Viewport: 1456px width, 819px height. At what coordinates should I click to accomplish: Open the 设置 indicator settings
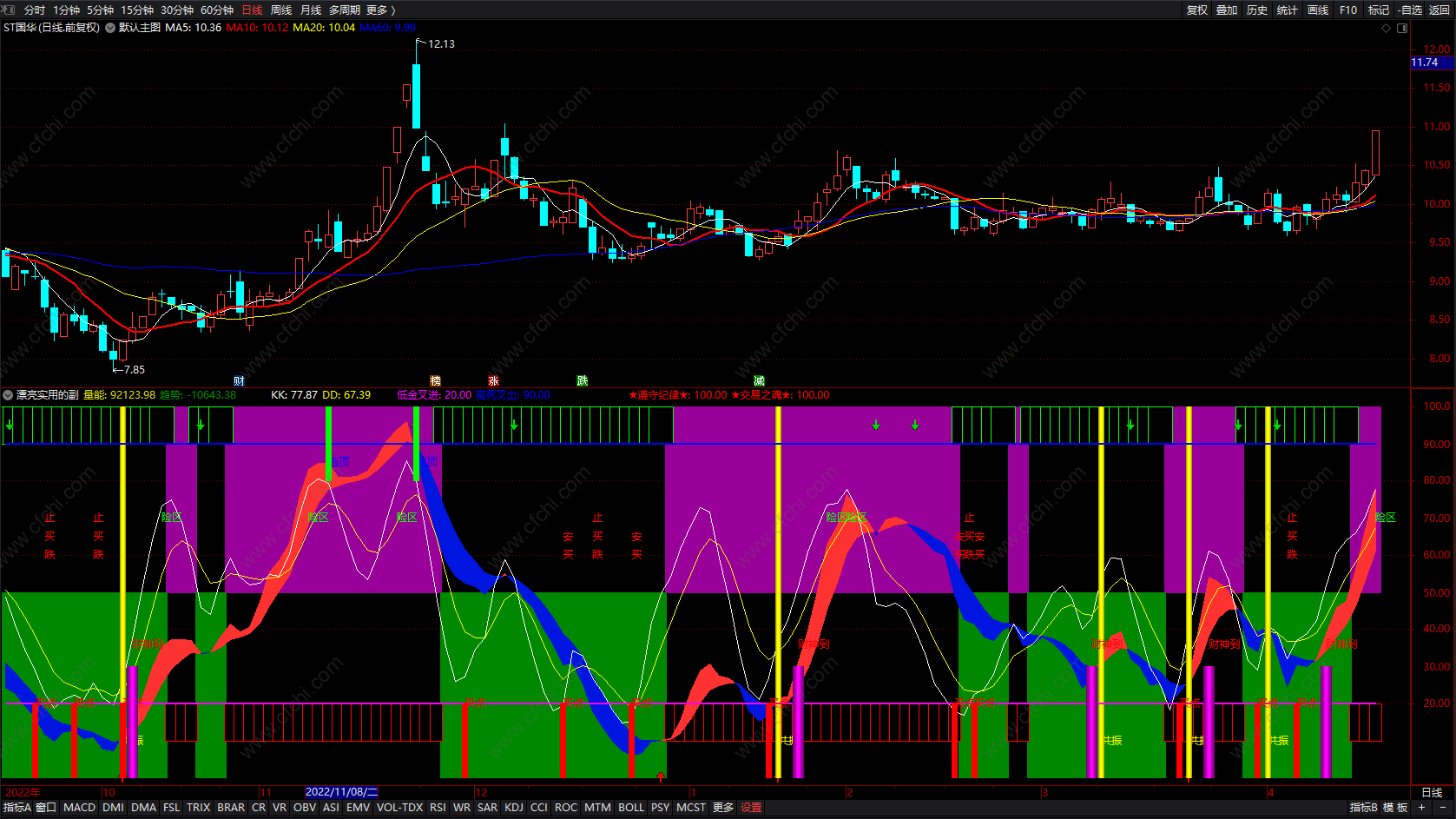tap(751, 808)
